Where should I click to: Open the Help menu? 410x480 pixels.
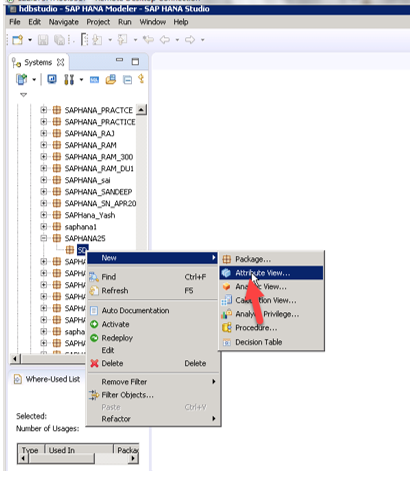(181, 22)
